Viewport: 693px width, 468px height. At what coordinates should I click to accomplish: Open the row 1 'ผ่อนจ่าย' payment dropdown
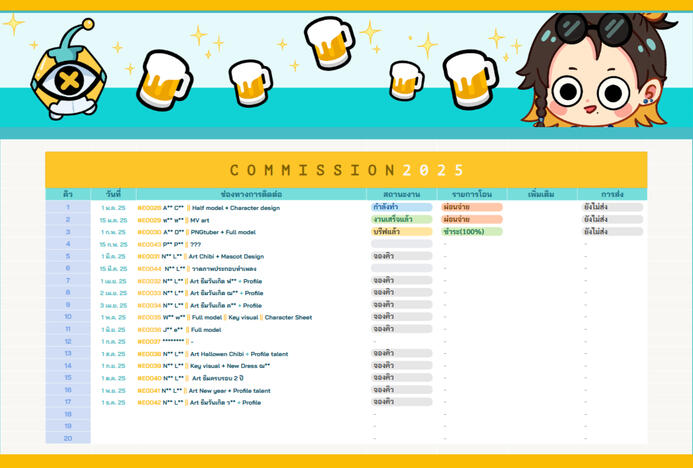[471, 207]
